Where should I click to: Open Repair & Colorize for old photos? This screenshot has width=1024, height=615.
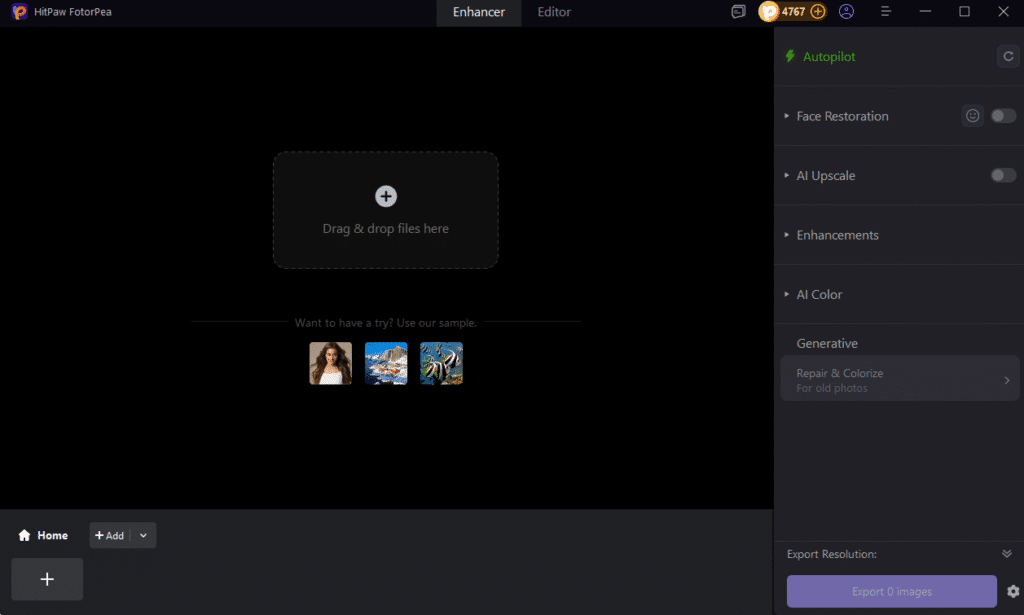click(899, 380)
